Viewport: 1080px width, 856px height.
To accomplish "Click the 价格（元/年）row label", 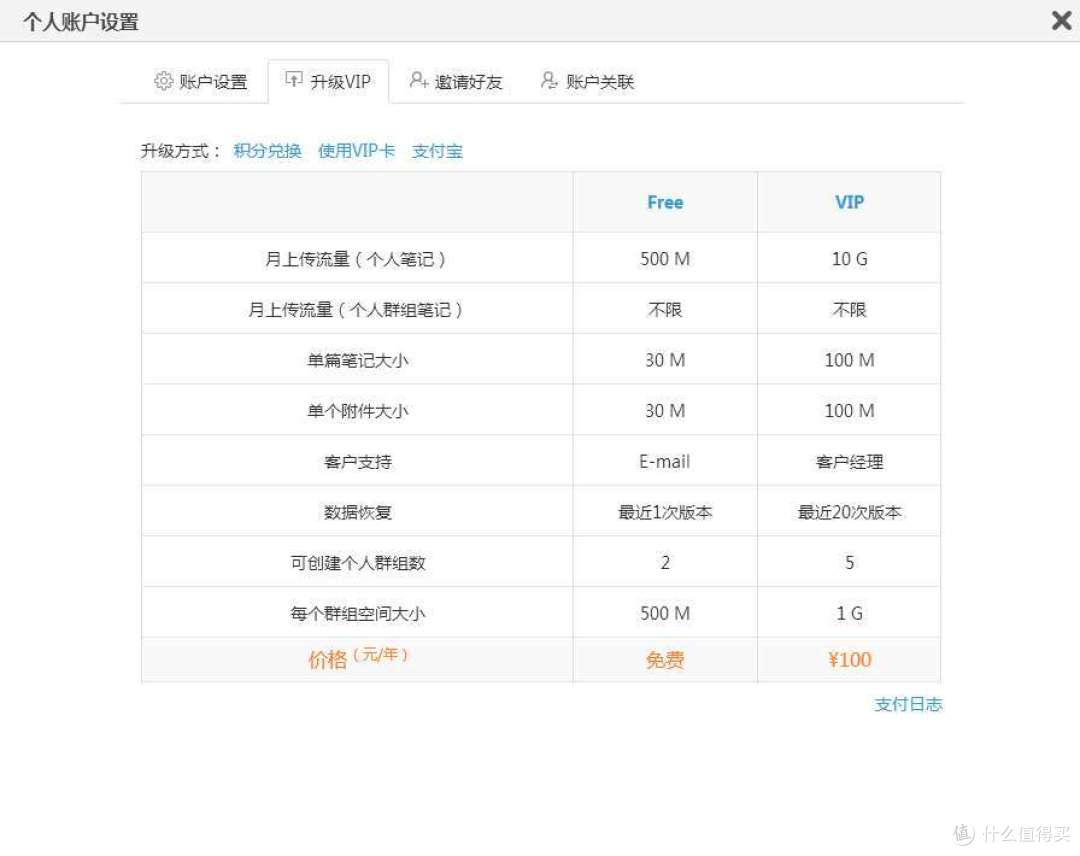I will (x=357, y=658).
